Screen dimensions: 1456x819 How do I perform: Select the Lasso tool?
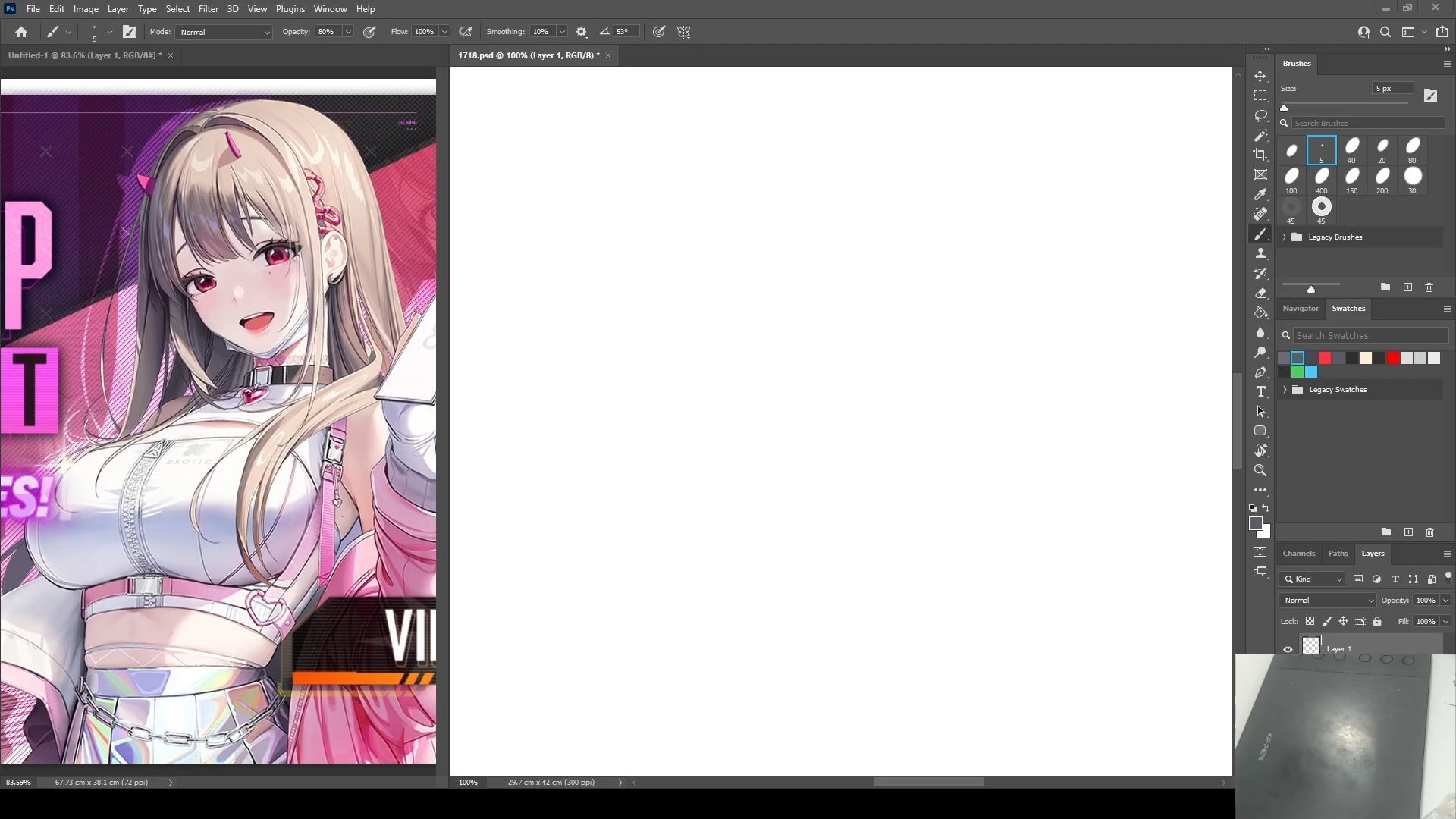tap(1260, 116)
